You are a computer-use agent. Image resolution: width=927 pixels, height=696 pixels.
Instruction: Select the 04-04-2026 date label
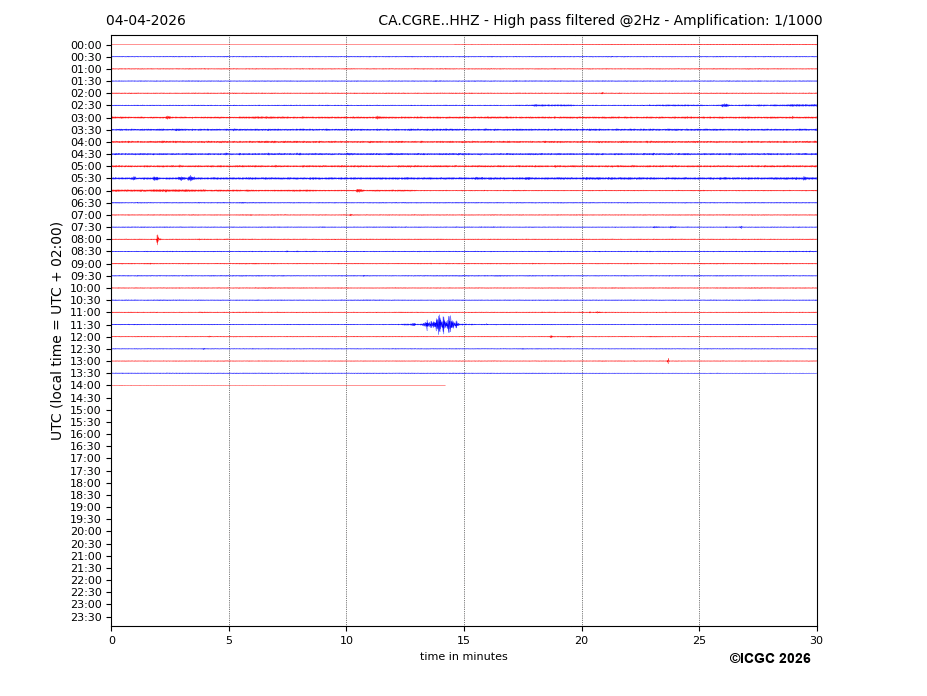click(146, 21)
